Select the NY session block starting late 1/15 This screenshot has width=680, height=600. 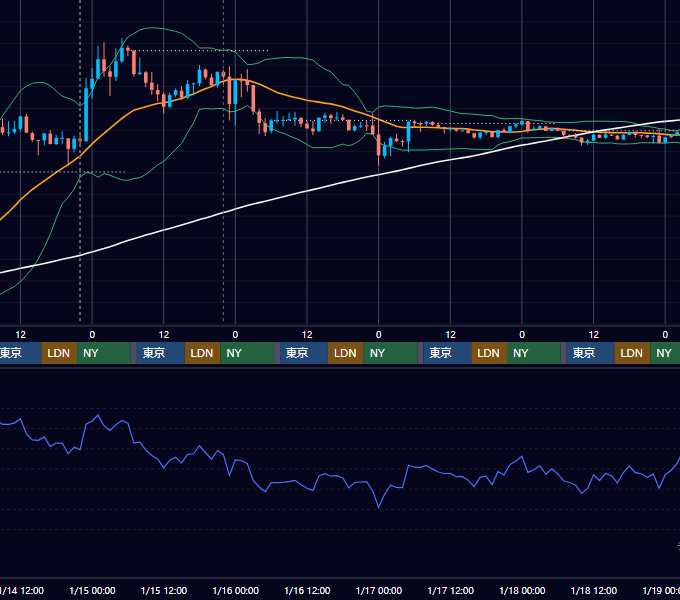tap(247, 353)
